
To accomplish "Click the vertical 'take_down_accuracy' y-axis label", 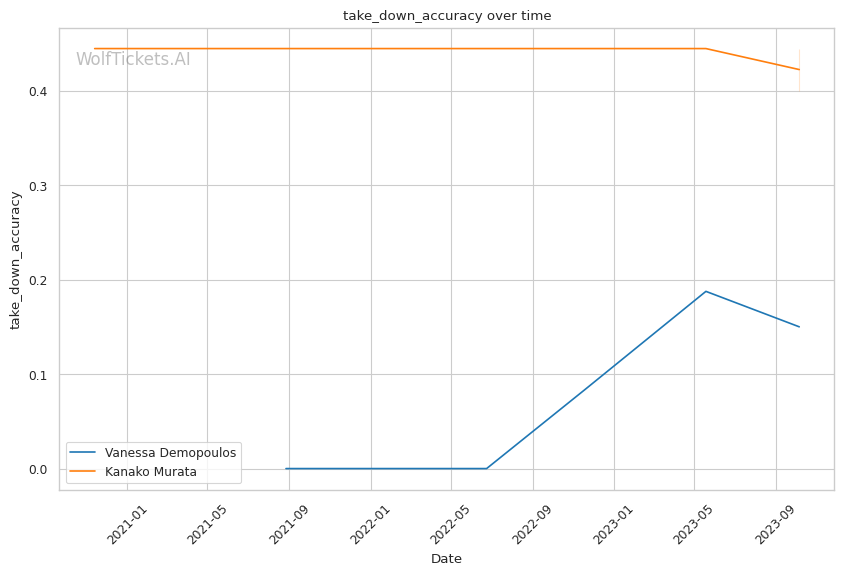I will (16, 261).
